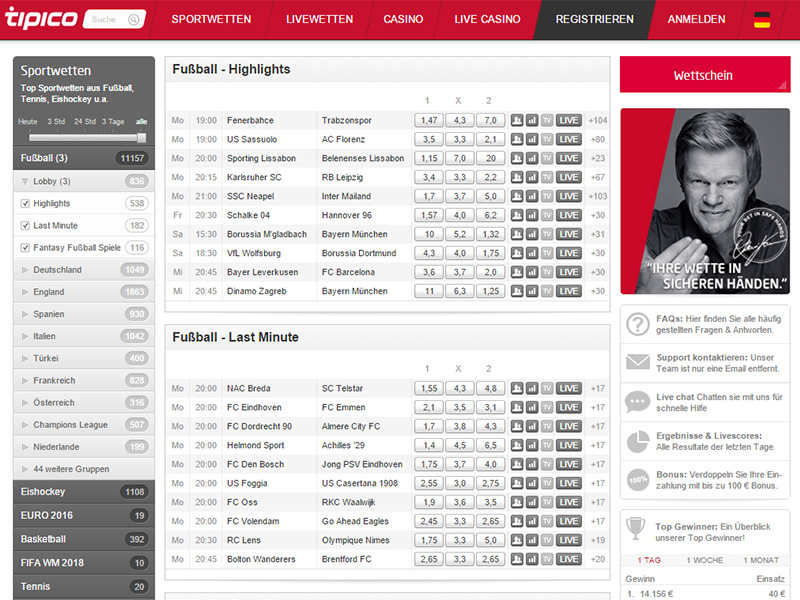Open statistics chart icon for Fenerbahce match
Screen dimensions: 800x600
click(532, 120)
